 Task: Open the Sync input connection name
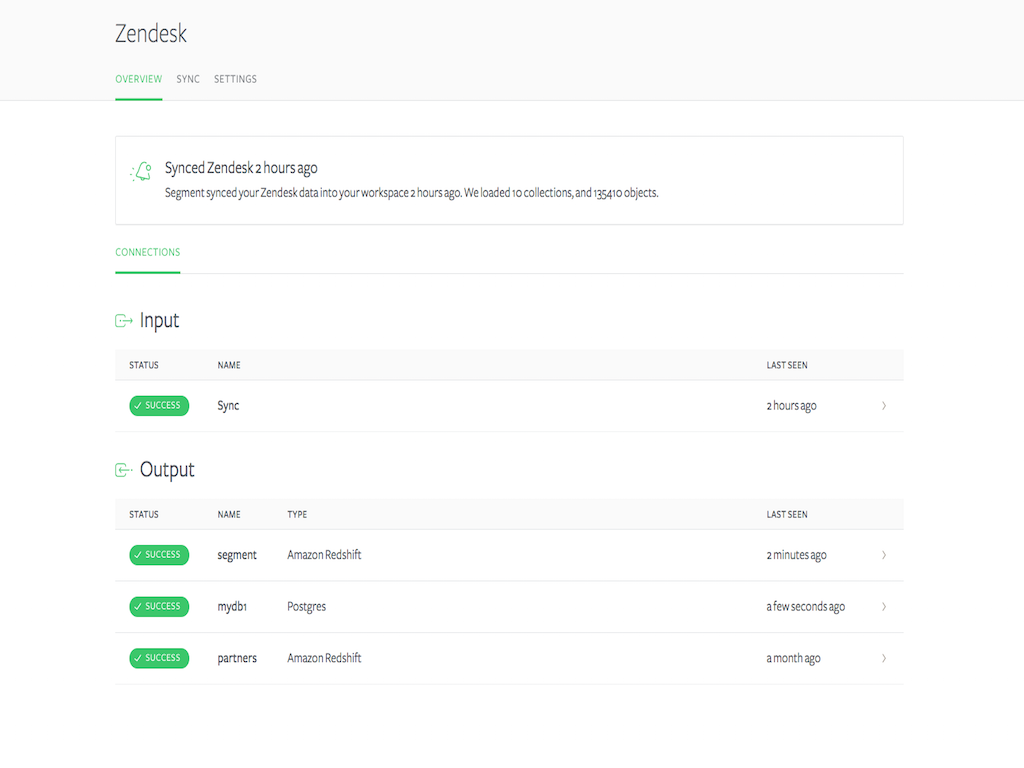(x=228, y=406)
